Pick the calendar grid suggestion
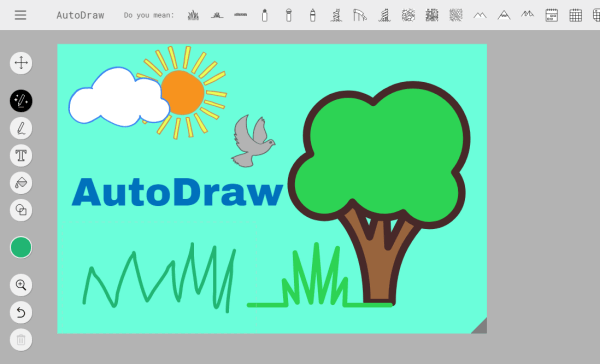The width and height of the screenshot is (600, 364). click(x=576, y=16)
